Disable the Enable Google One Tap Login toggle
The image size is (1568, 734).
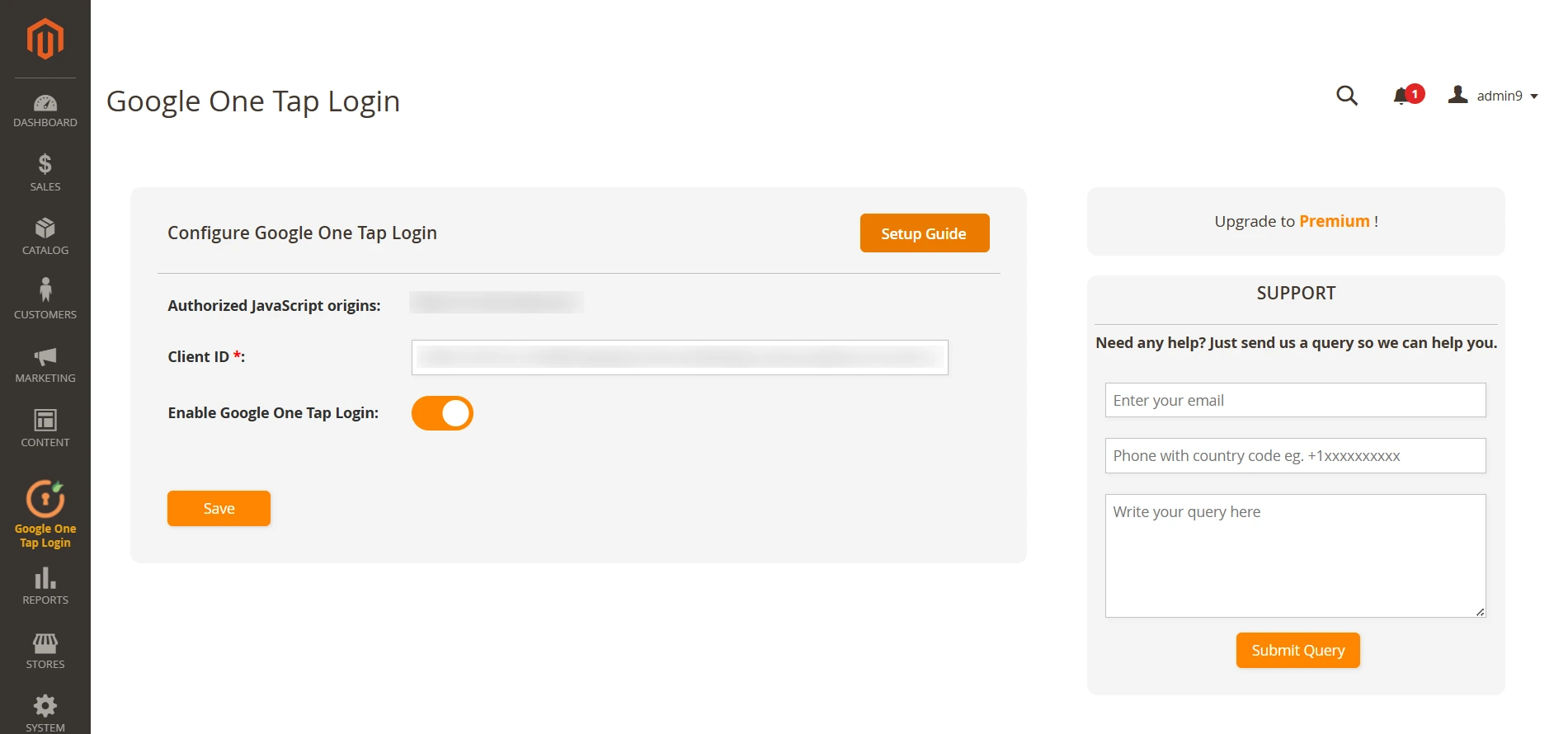pyautogui.click(x=442, y=412)
